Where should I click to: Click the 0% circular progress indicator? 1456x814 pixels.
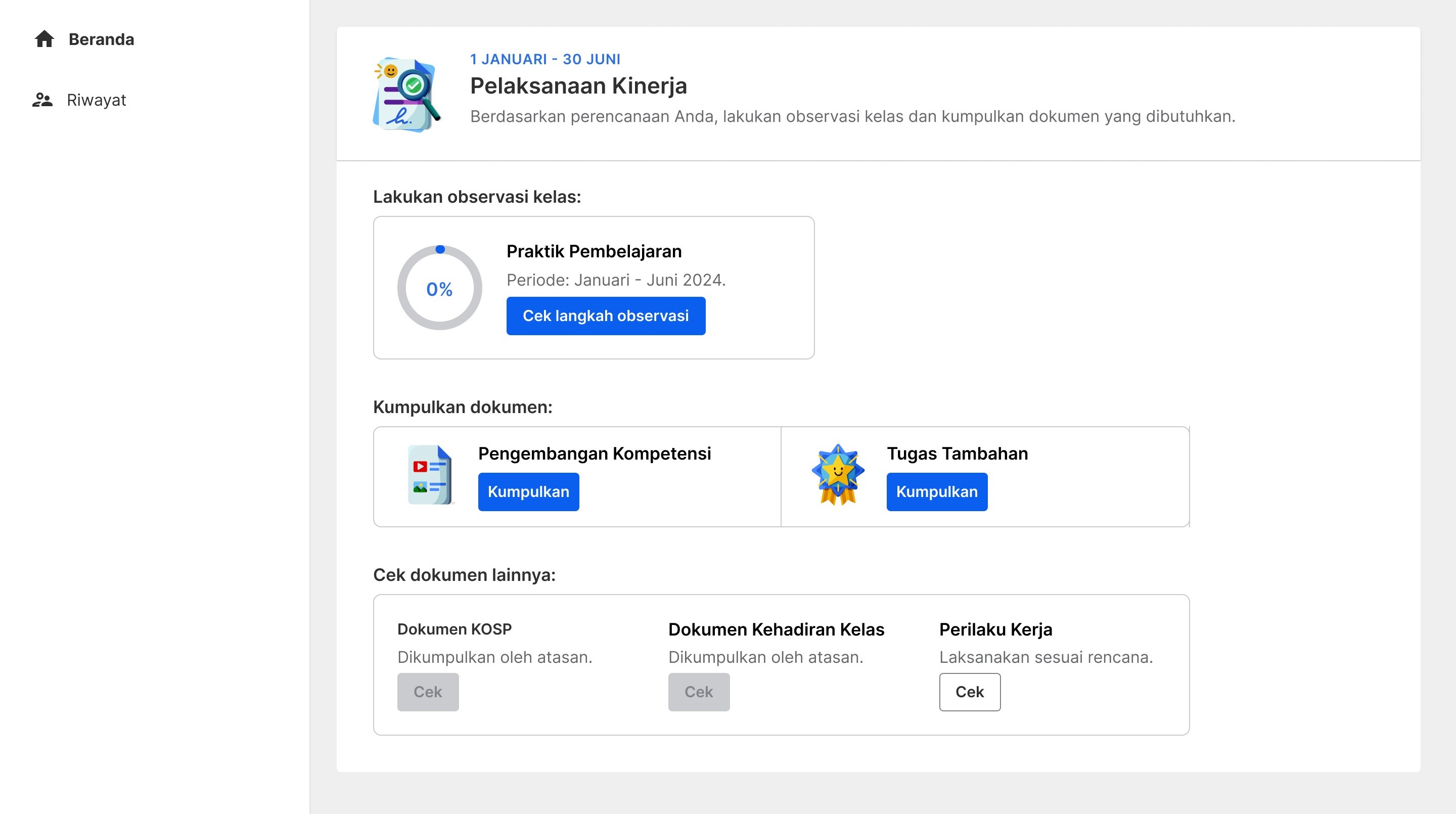tap(440, 288)
